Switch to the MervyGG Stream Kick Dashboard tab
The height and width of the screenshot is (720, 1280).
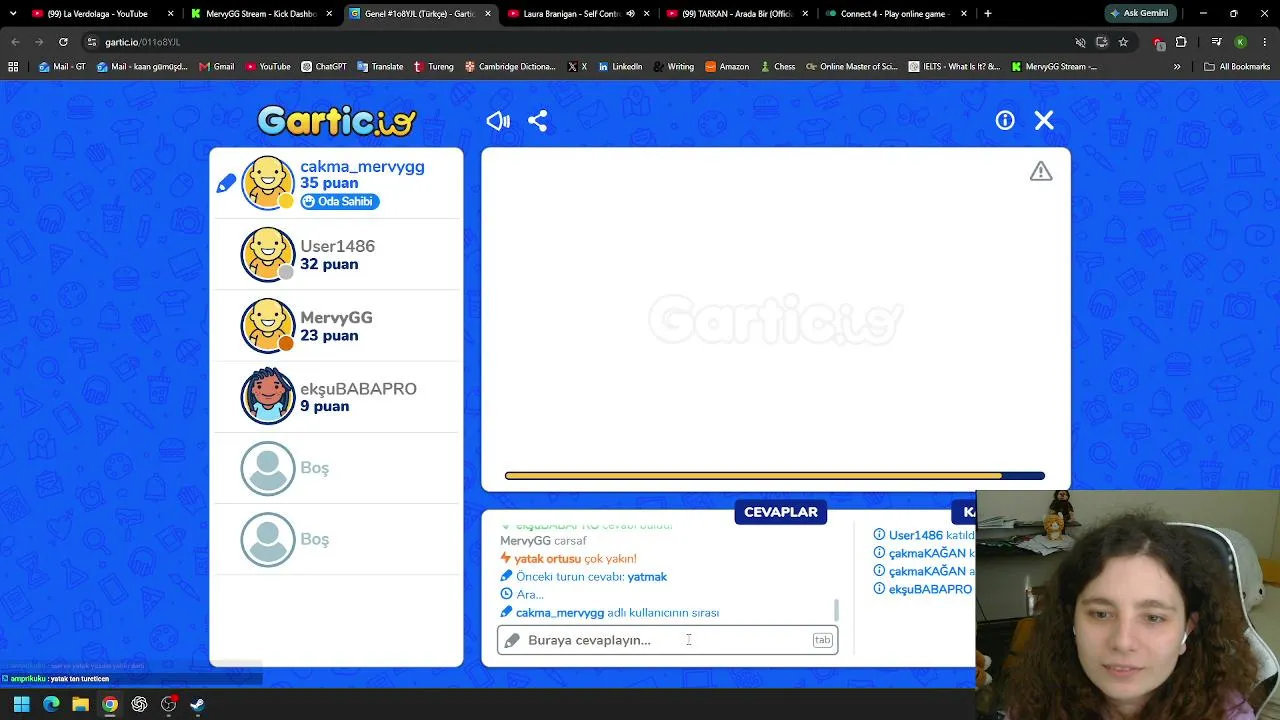260,14
